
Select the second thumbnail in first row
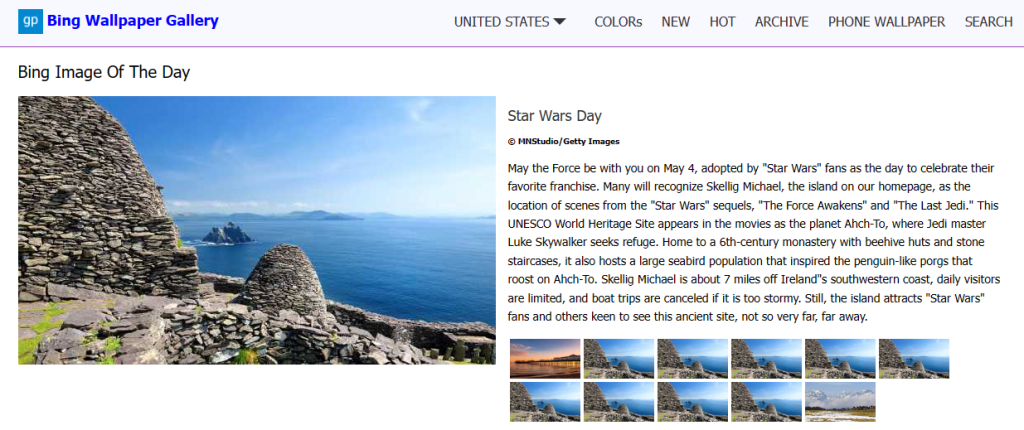[618, 358]
